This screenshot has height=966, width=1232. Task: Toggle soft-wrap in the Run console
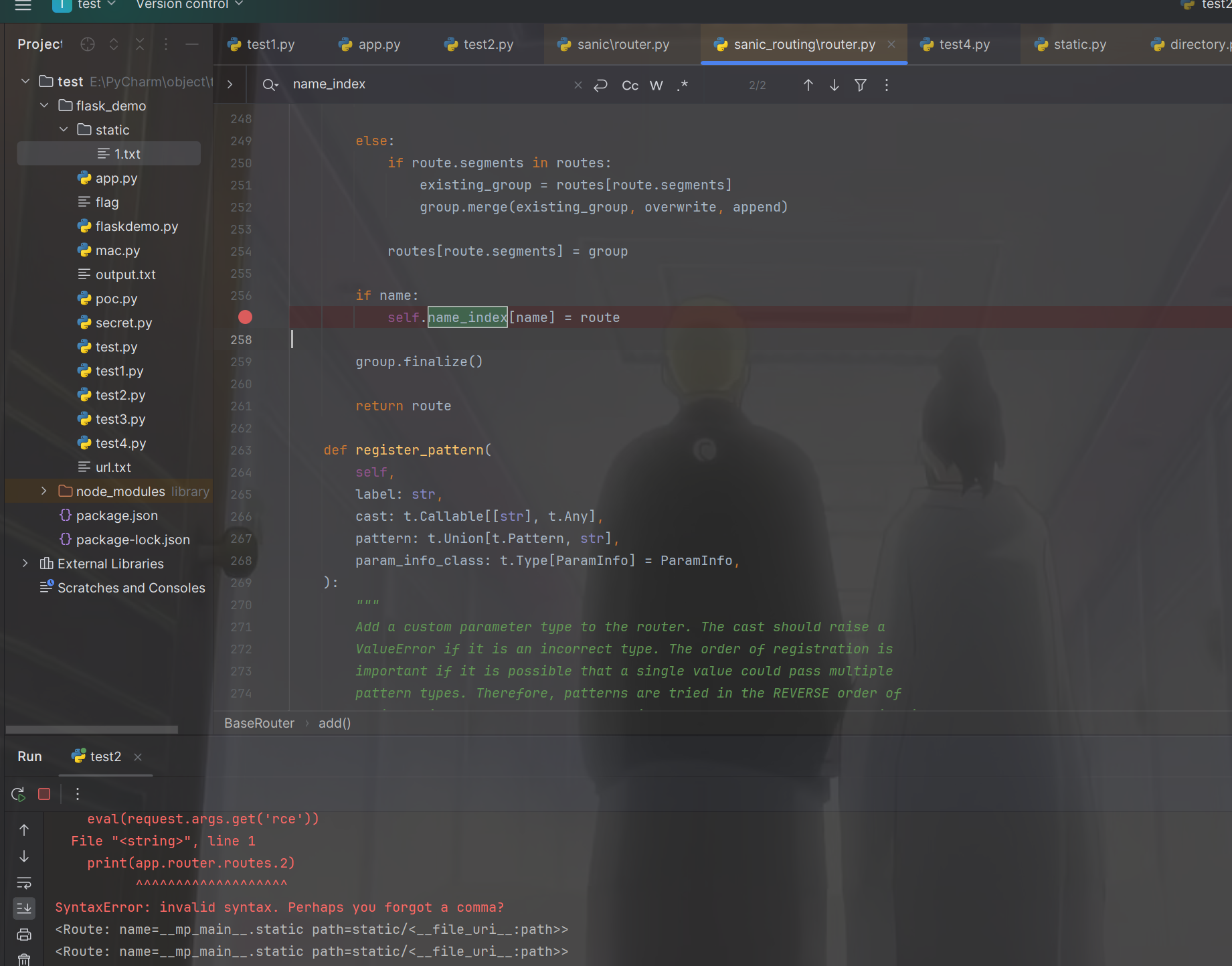pyautogui.click(x=24, y=882)
